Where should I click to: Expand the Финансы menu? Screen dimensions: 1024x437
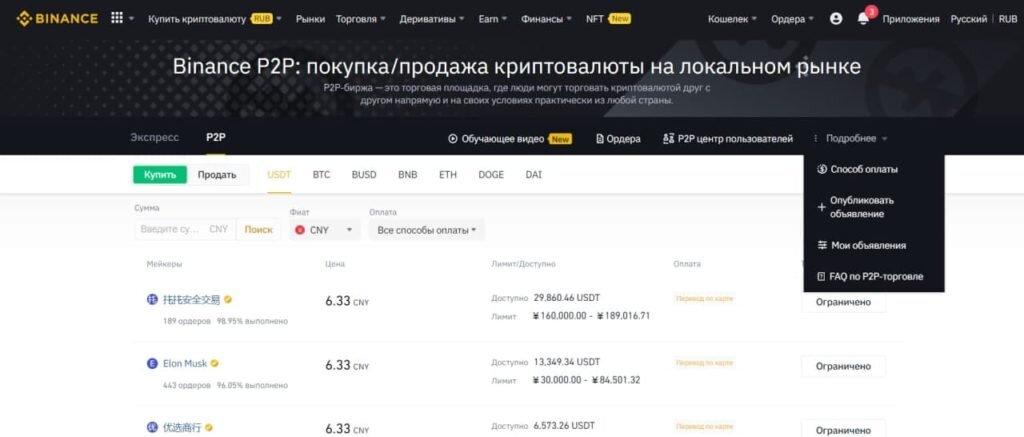tap(547, 19)
